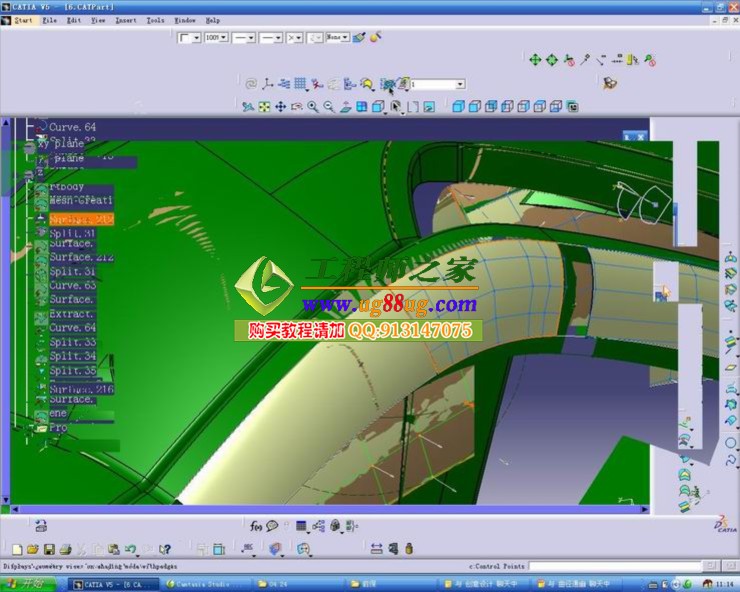Open the View menu

click(x=98, y=20)
